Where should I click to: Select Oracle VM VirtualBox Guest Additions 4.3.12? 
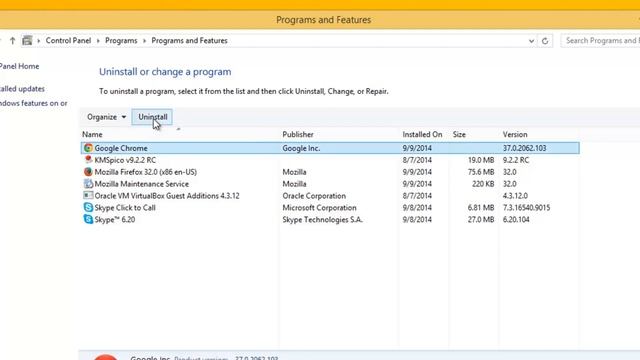click(167, 196)
